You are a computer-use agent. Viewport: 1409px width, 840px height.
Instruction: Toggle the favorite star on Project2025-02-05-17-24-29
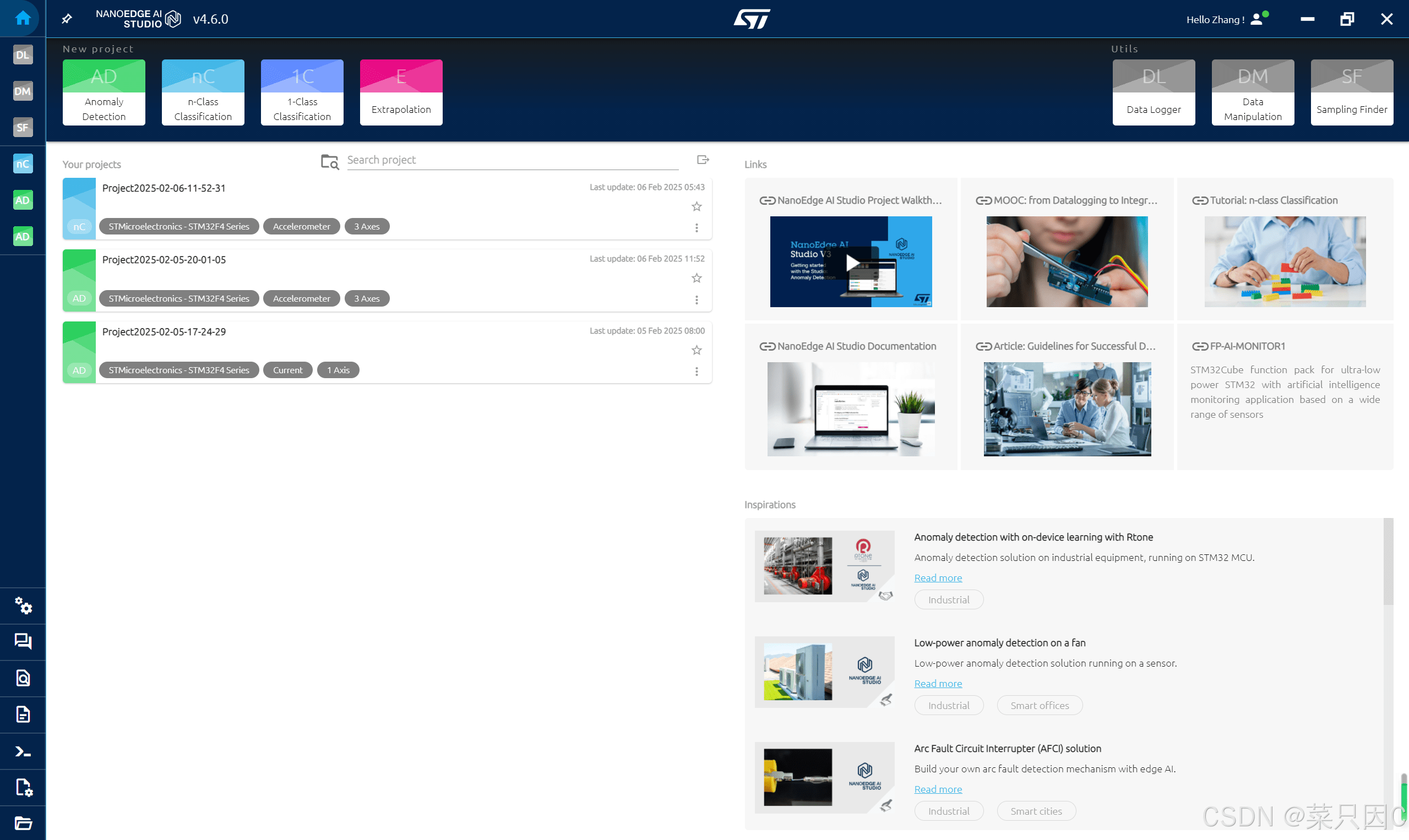tap(697, 351)
